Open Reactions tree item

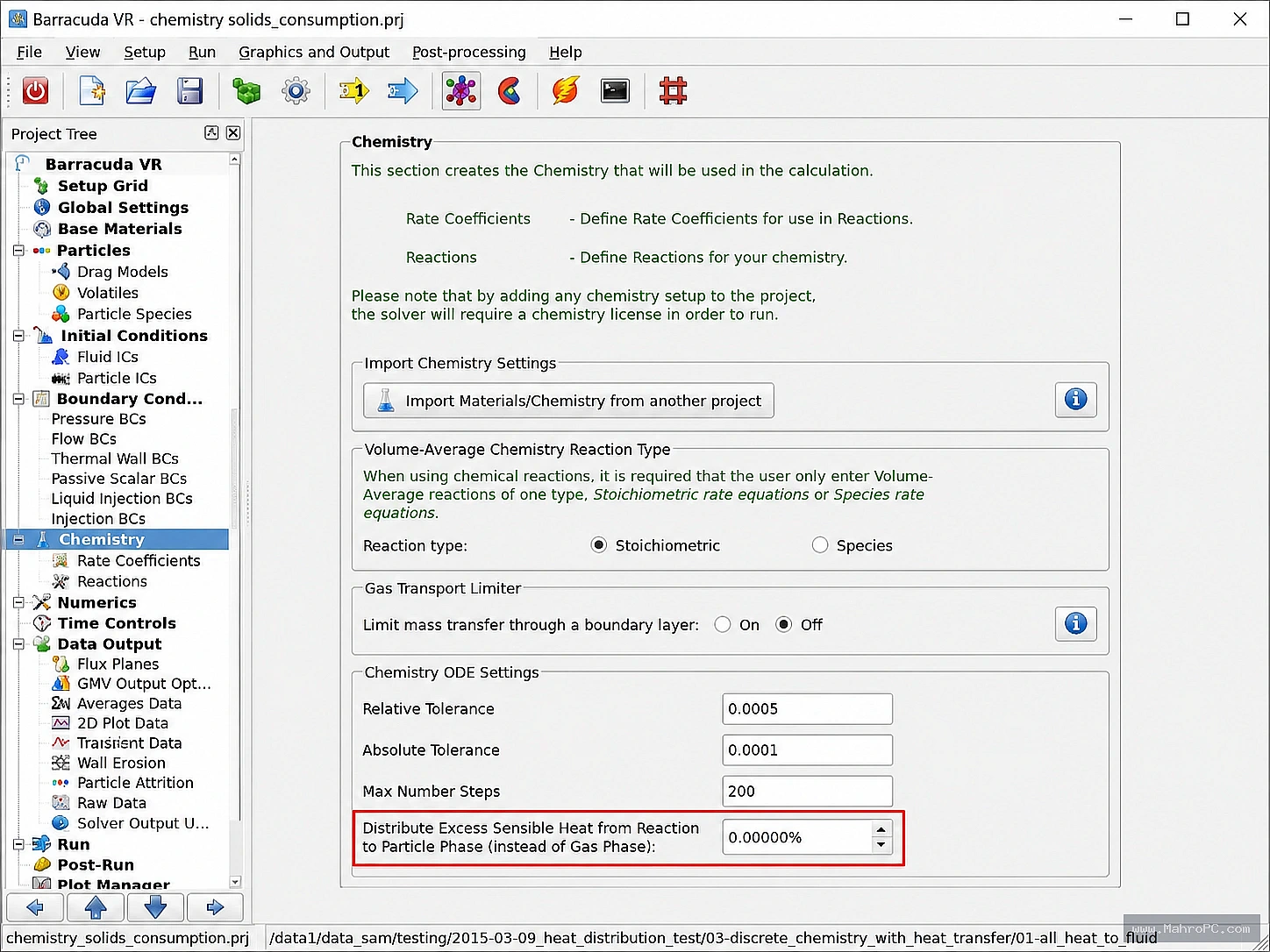point(111,582)
